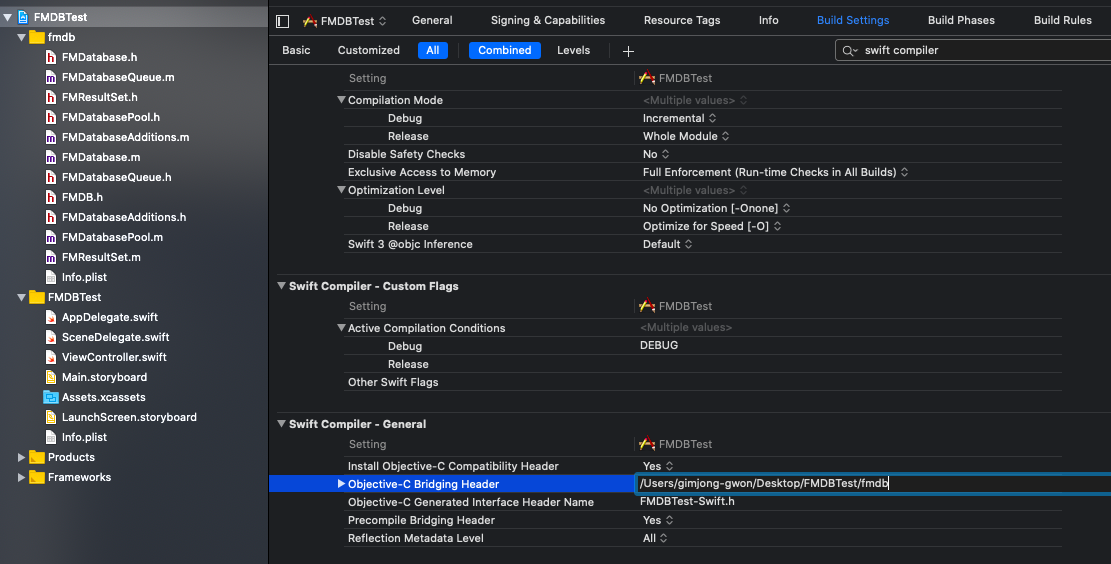Add a build setting with plus icon

(628, 51)
